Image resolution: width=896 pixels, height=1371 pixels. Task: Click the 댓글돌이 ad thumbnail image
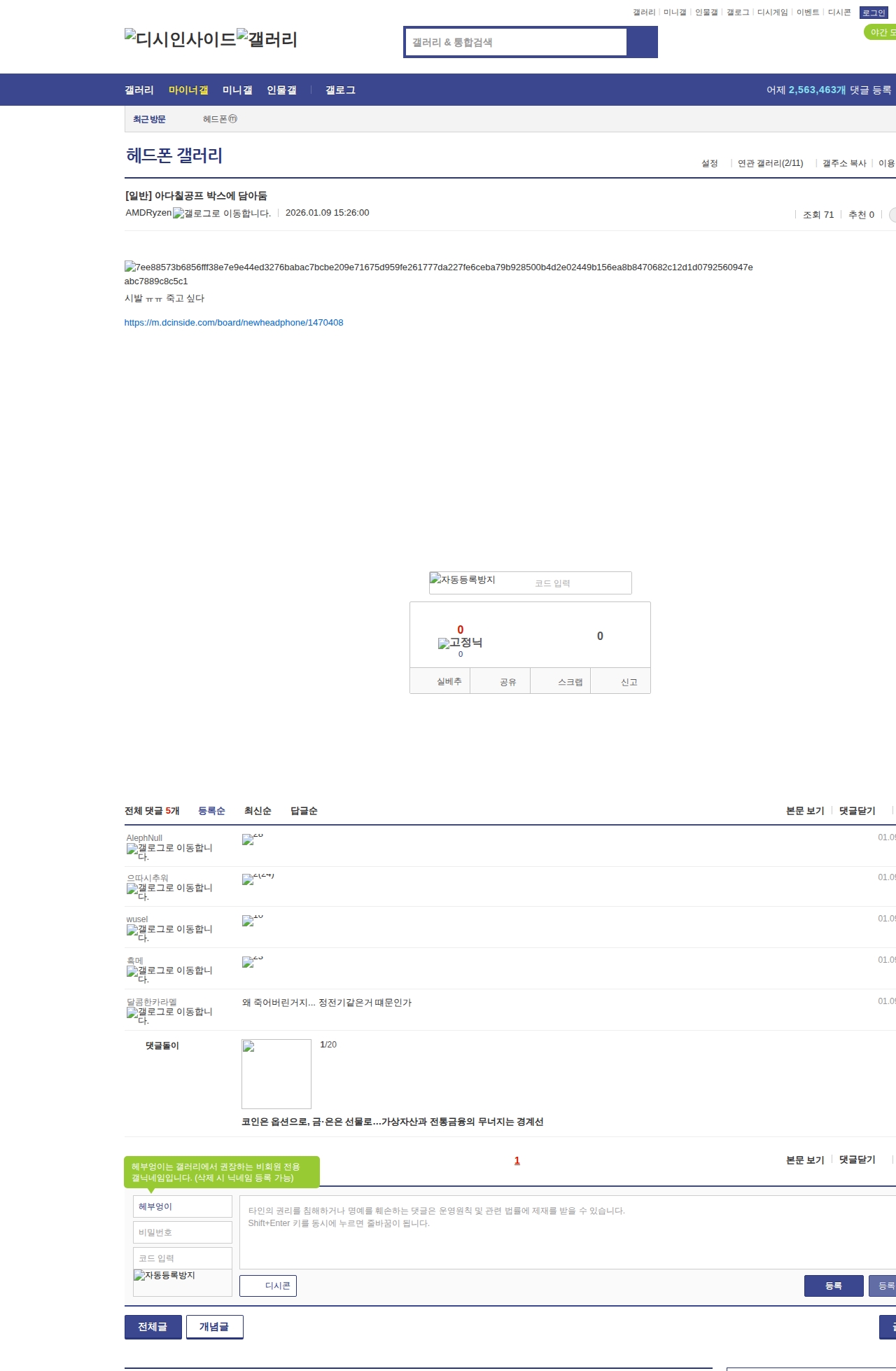[x=276, y=1073]
